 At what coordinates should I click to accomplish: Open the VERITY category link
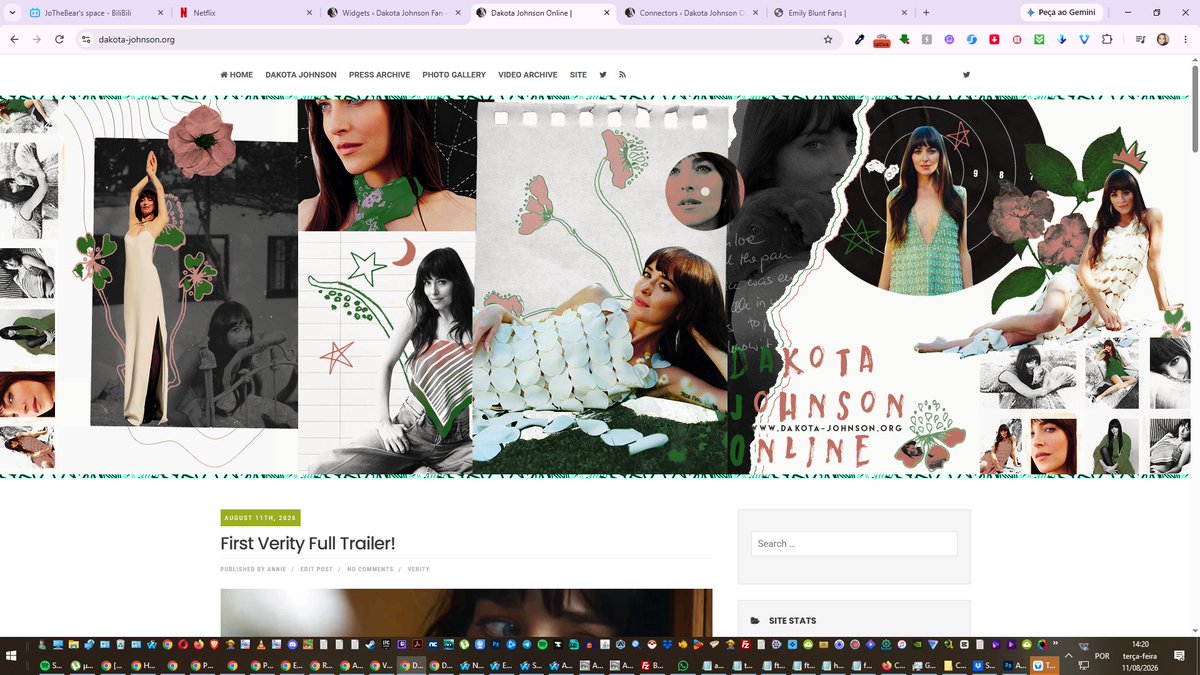pyautogui.click(x=419, y=569)
